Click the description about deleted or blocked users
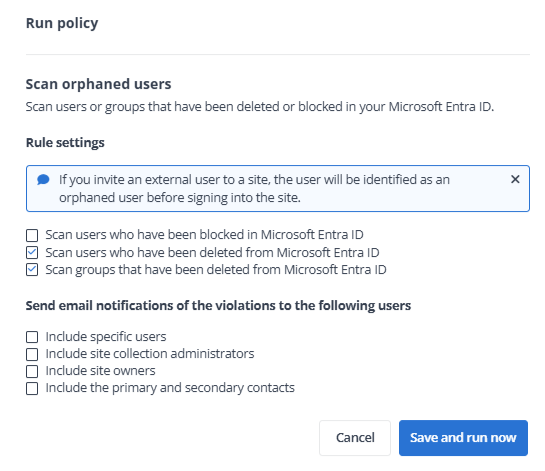545x471 pixels. 260,107
